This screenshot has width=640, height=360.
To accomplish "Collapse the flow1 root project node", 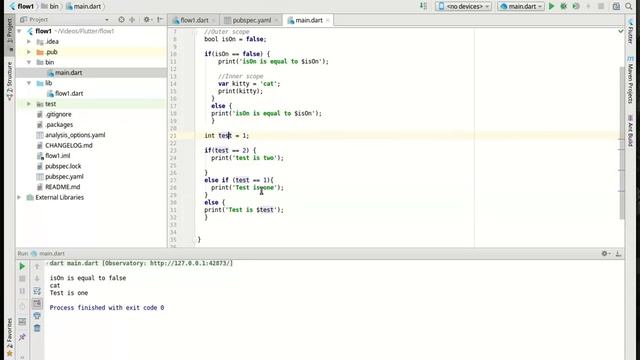I will tap(20, 31).
